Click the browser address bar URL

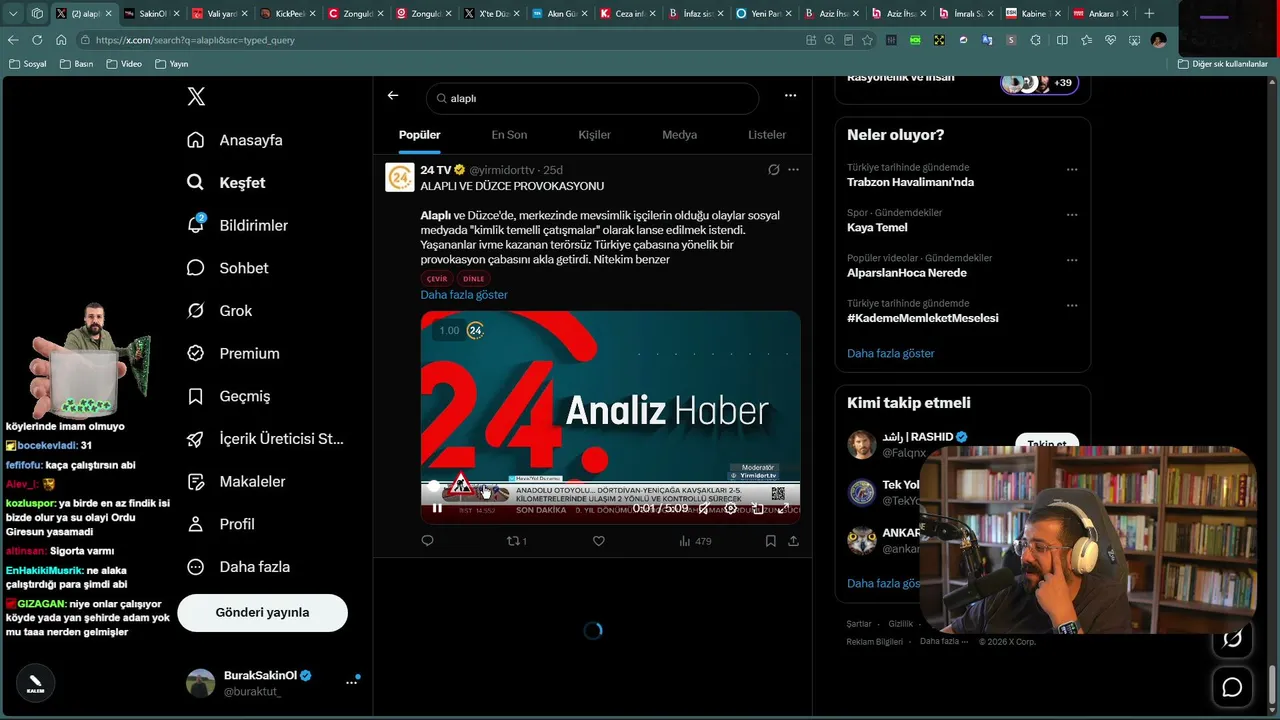pyautogui.click(x=195, y=40)
